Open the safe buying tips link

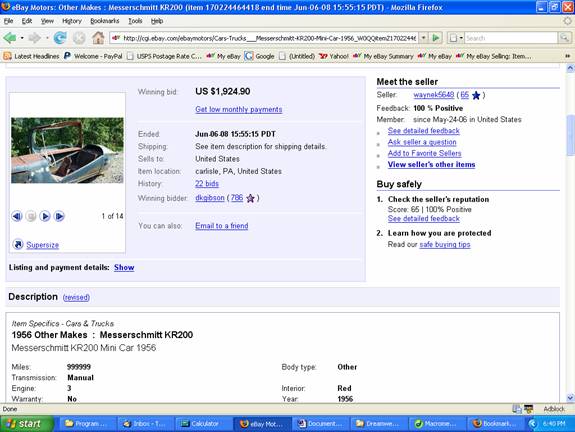(445, 245)
